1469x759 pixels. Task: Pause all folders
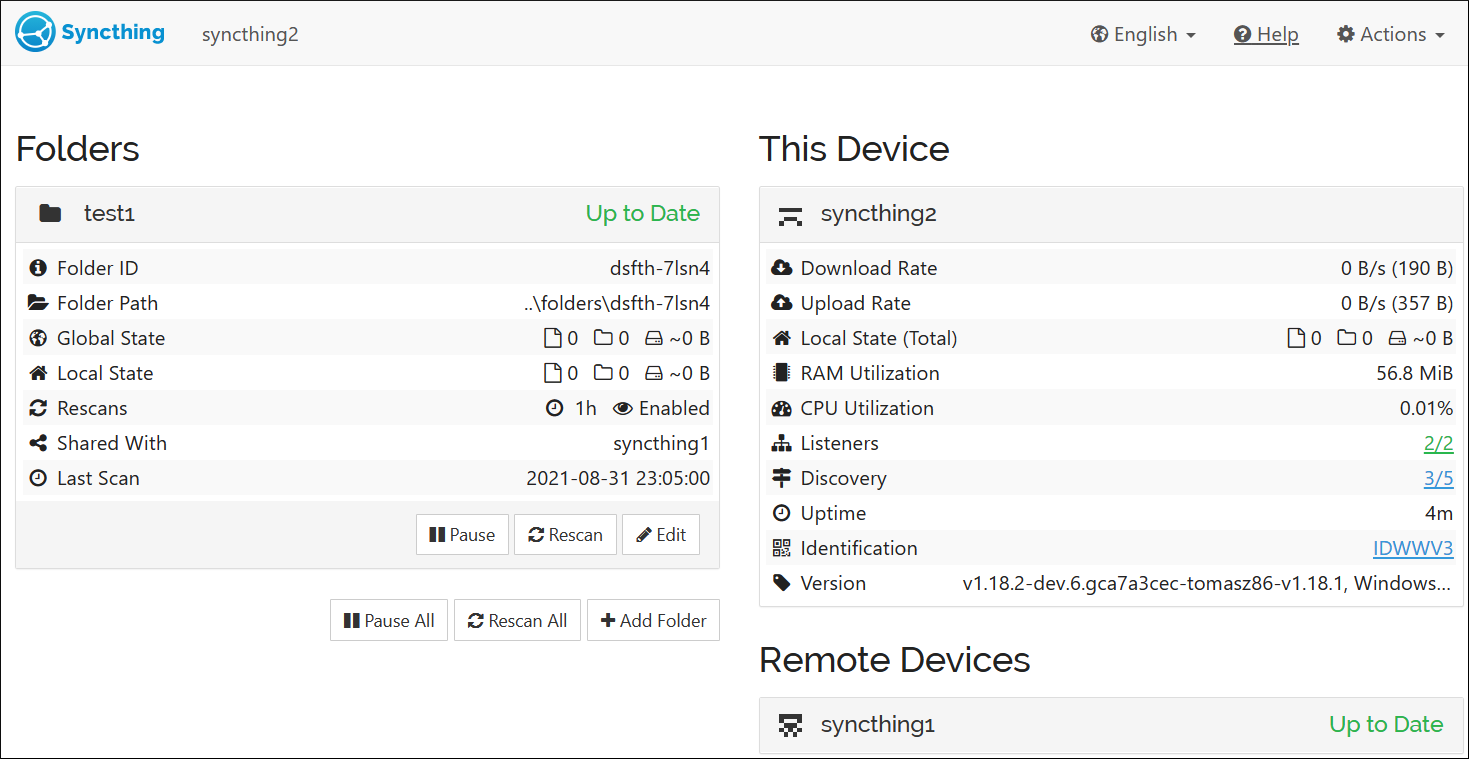389,620
